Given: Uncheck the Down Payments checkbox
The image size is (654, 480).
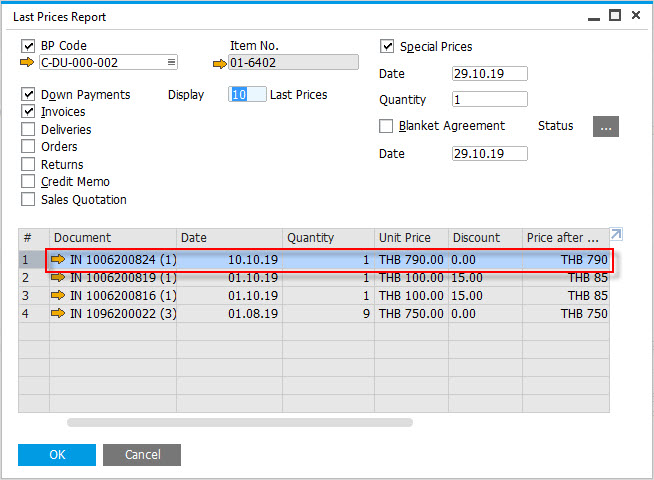Looking at the screenshot, I should point(28,94).
